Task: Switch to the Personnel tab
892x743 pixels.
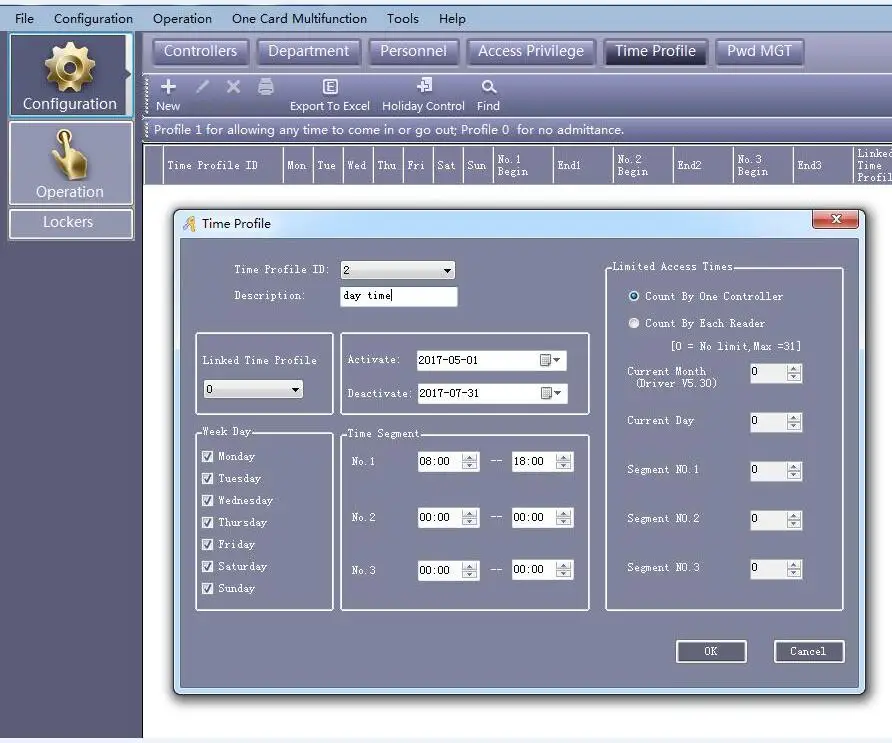Action: point(414,52)
